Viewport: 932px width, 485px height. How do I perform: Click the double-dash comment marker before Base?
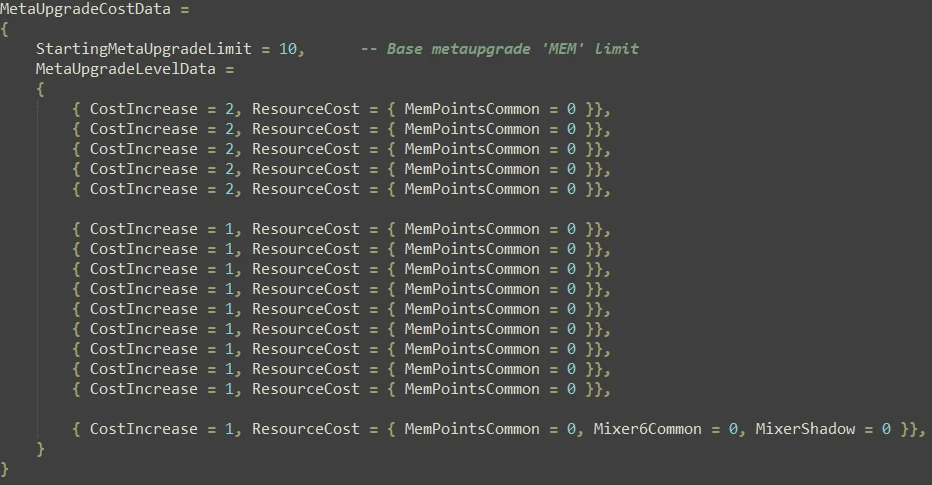pos(369,49)
